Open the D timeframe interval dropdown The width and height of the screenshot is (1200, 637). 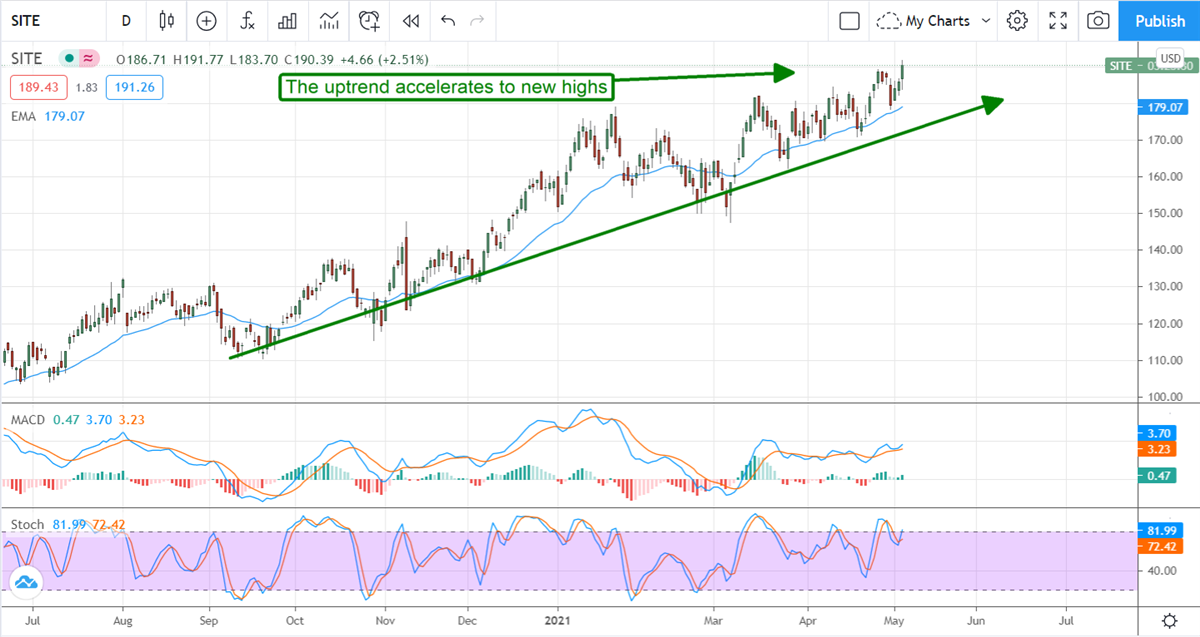(125, 20)
